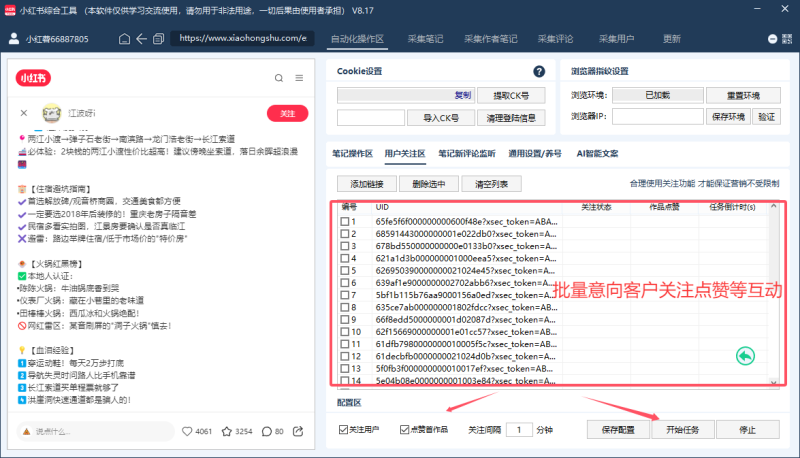Click the 重置环境 button

pyautogui.click(x=743, y=95)
